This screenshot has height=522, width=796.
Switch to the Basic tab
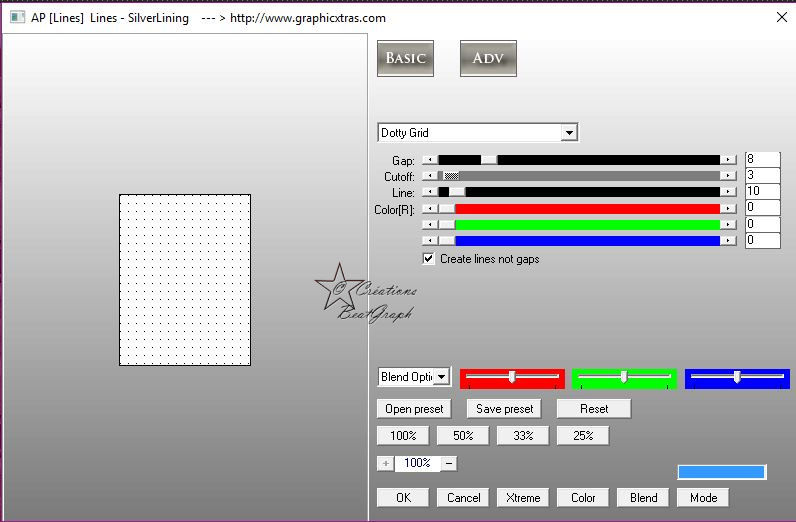405,58
